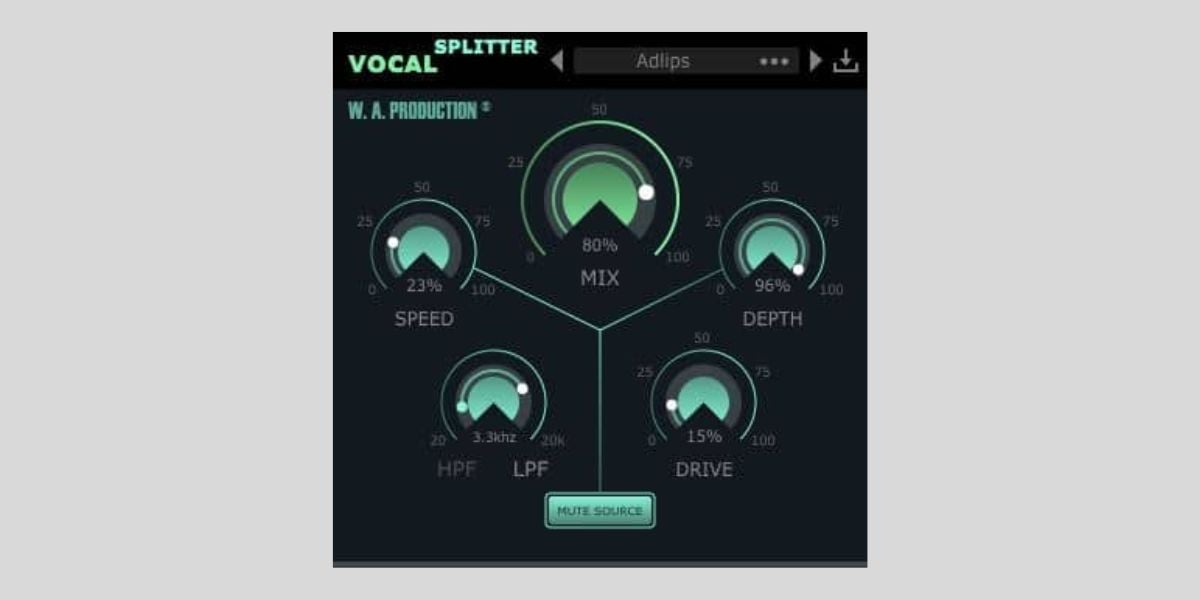This screenshot has width=1200, height=600.
Task: Click the next preset right arrow
Action: 816,61
